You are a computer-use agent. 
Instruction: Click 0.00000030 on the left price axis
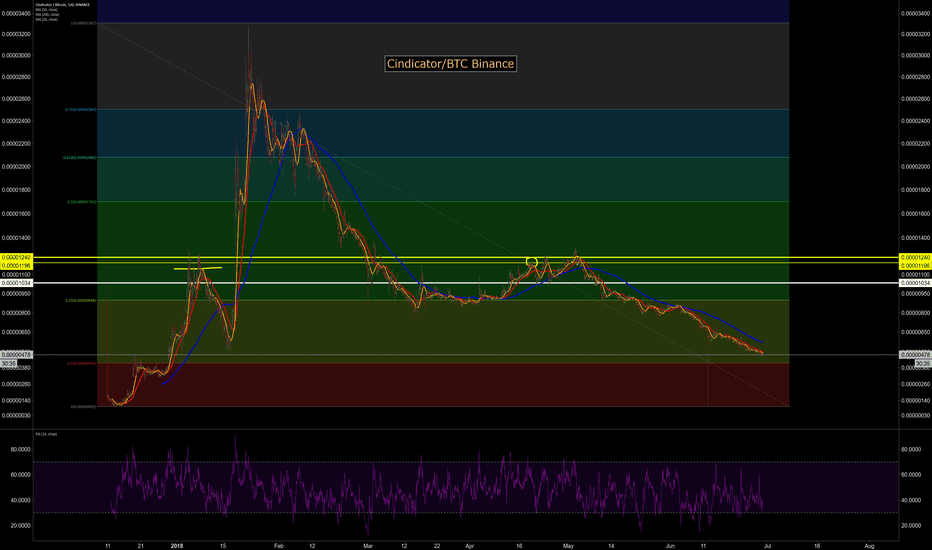tap(16, 416)
